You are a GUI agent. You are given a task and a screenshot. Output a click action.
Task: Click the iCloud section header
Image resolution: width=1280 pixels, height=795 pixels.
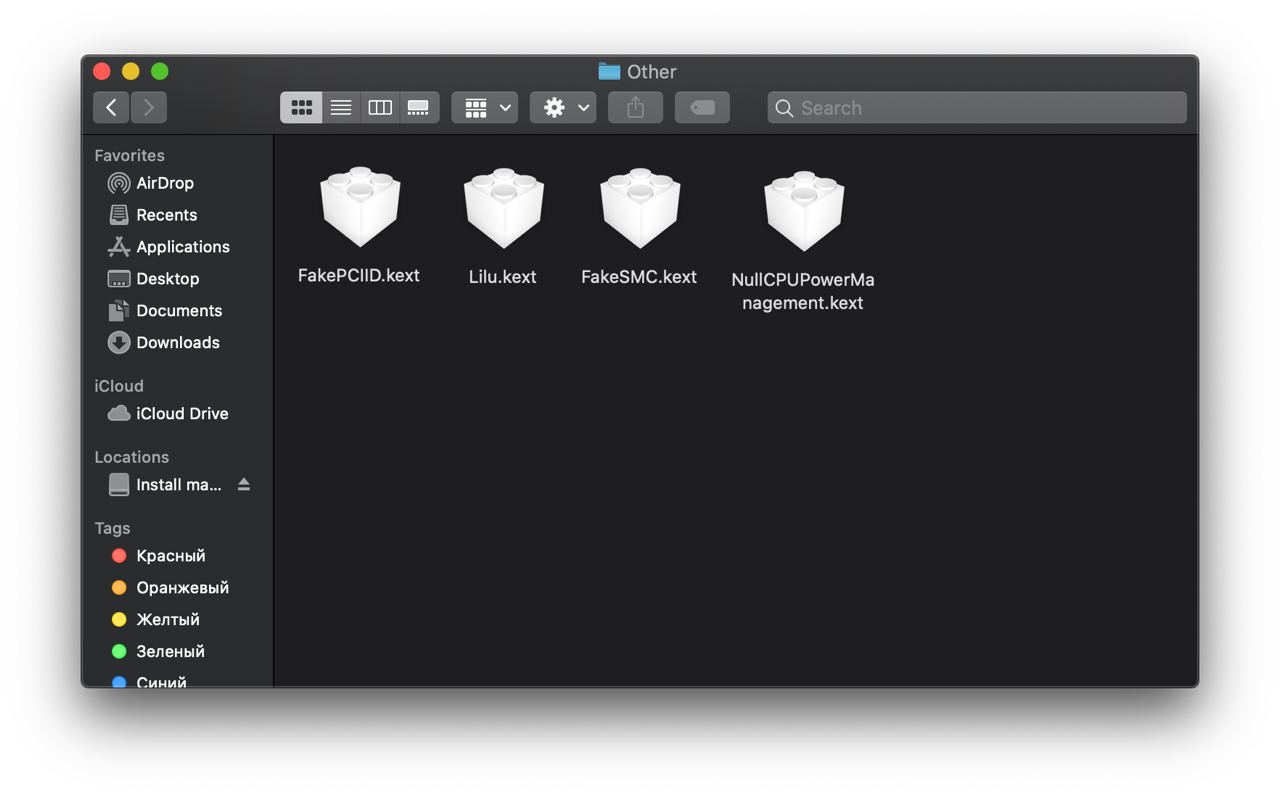[x=119, y=386]
